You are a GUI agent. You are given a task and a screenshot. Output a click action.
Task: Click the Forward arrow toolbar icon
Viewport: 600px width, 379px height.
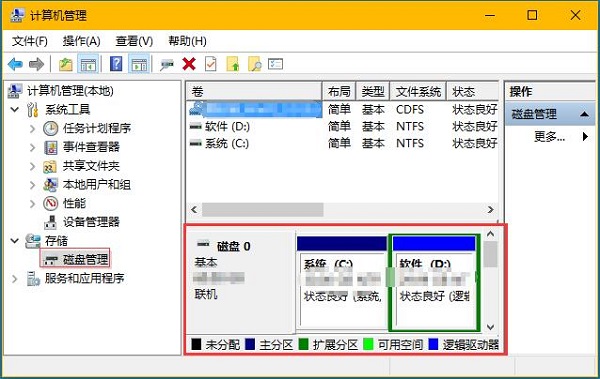coord(36,64)
